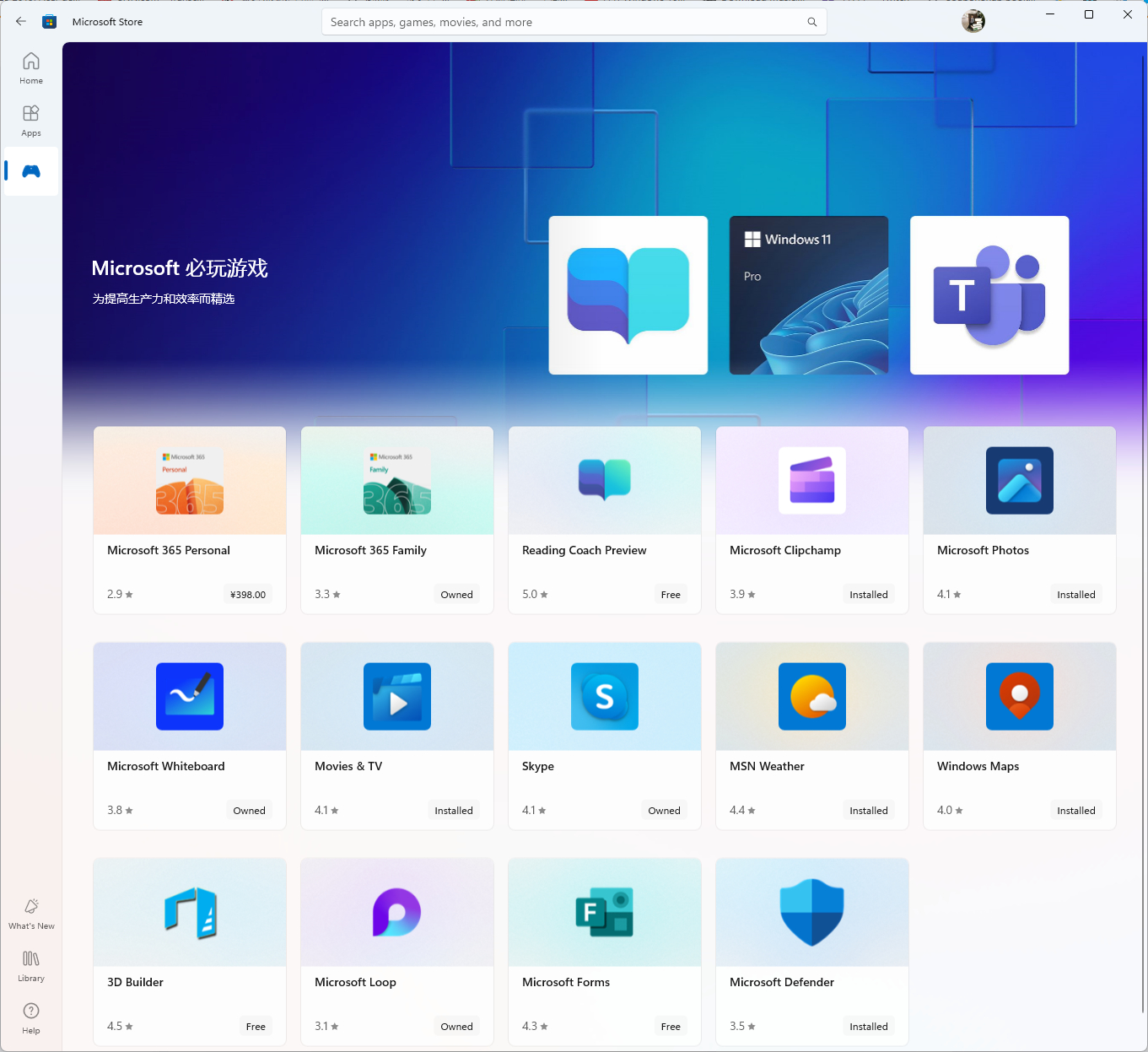1148x1052 pixels.
Task: Open What's New in the sidebar
Action: point(31,914)
